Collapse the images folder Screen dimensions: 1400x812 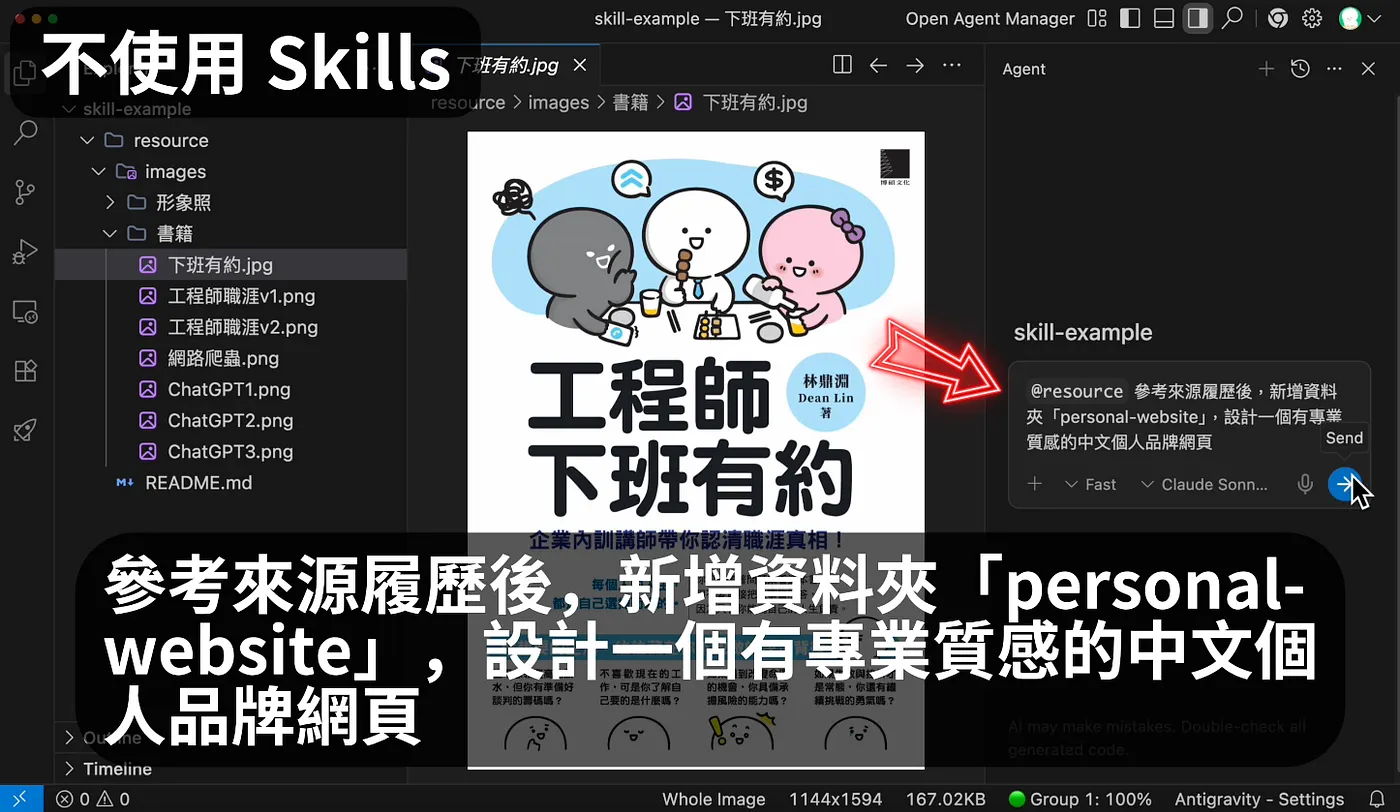click(99, 171)
